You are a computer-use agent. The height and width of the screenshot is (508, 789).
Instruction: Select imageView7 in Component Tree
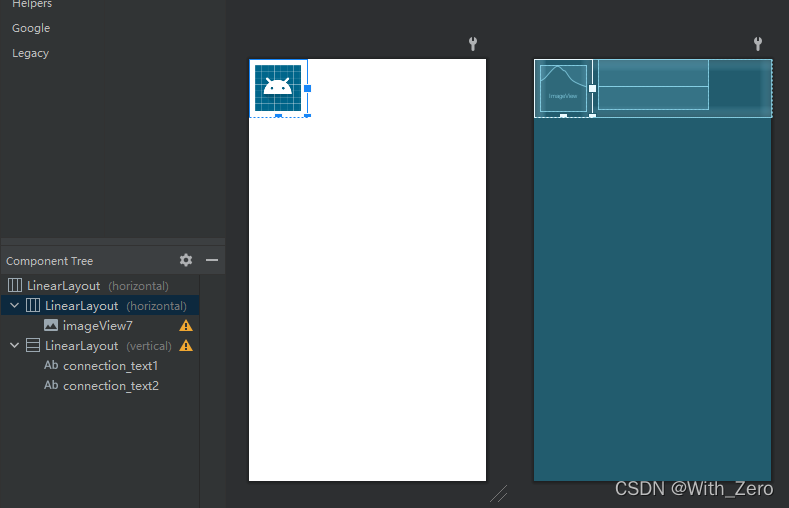click(100, 325)
